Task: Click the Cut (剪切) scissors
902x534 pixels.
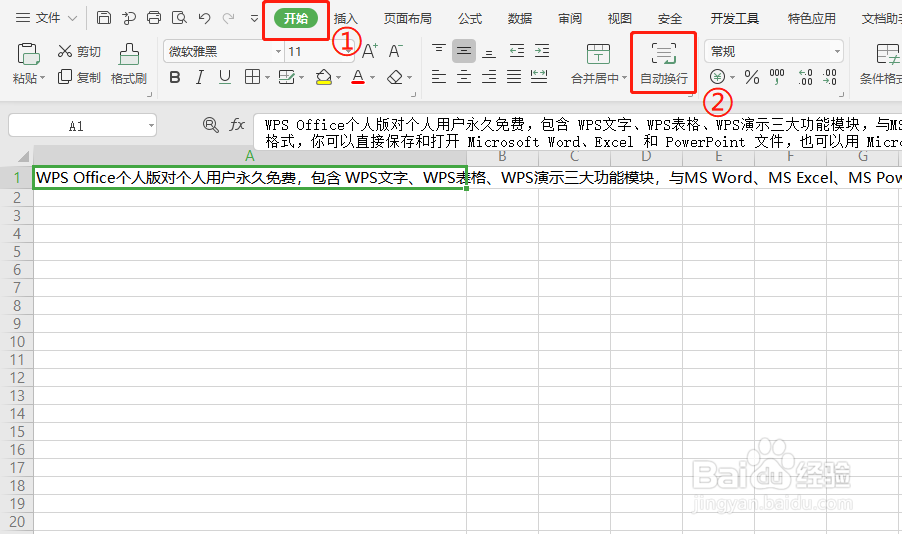Action: tap(79, 52)
